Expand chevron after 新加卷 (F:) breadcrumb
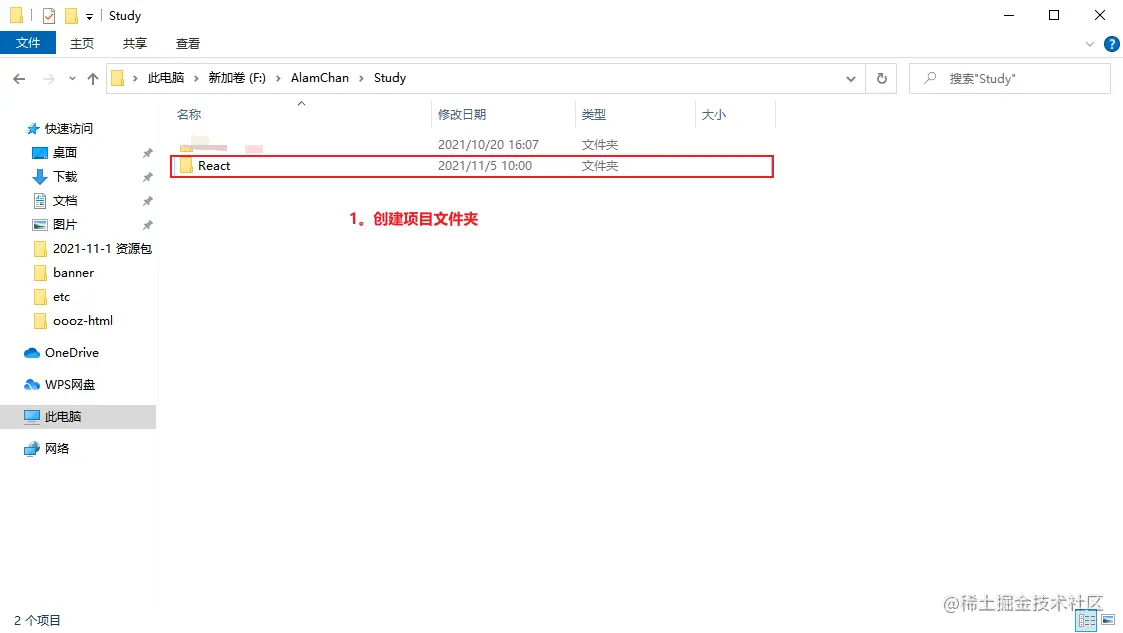This screenshot has width=1123, height=633. tap(278, 79)
